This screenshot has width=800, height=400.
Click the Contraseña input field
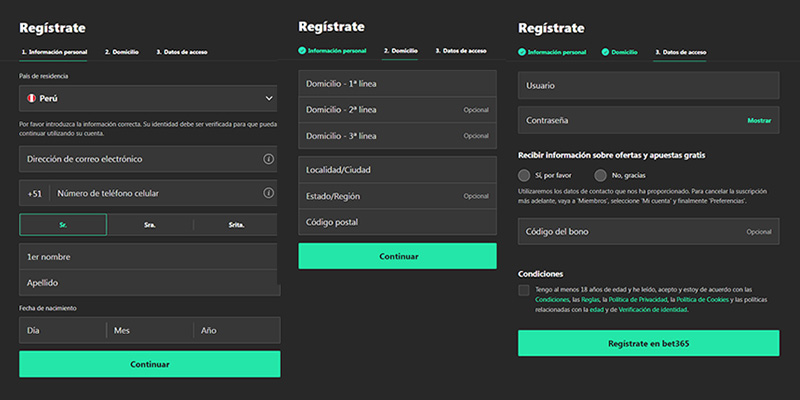click(648, 120)
